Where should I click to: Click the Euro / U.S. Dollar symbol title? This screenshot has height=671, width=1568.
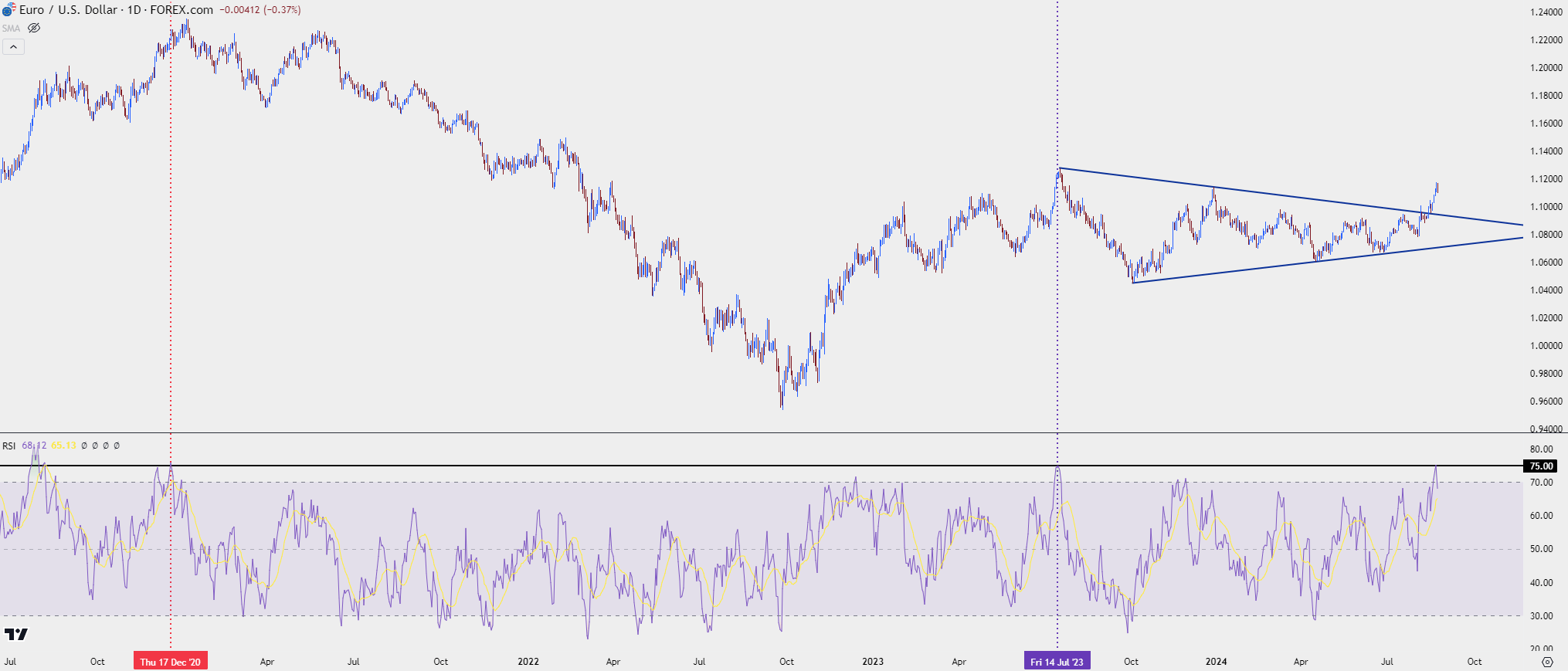pyautogui.click(x=69, y=9)
